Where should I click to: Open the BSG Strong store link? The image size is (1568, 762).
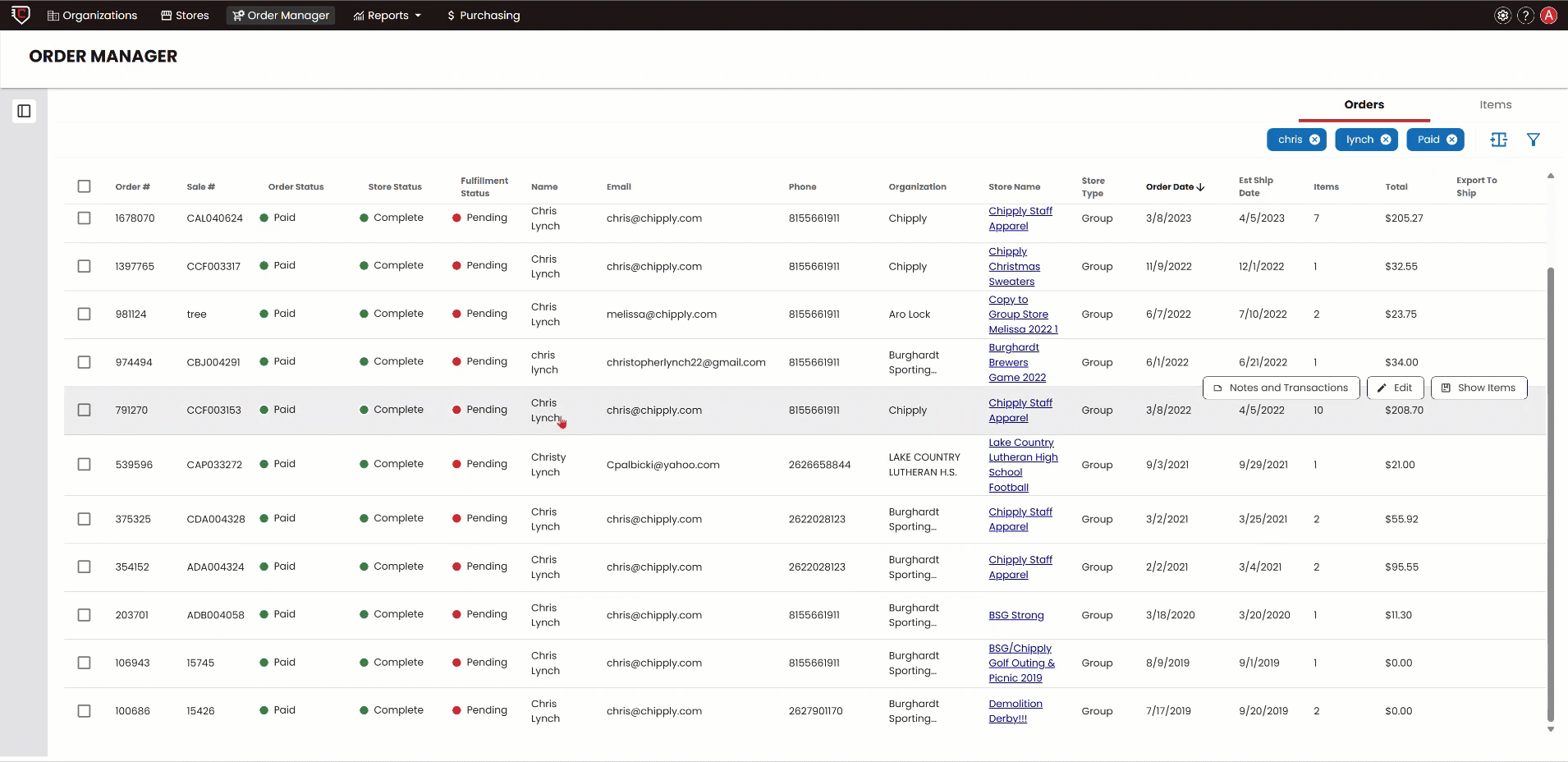[1016, 615]
